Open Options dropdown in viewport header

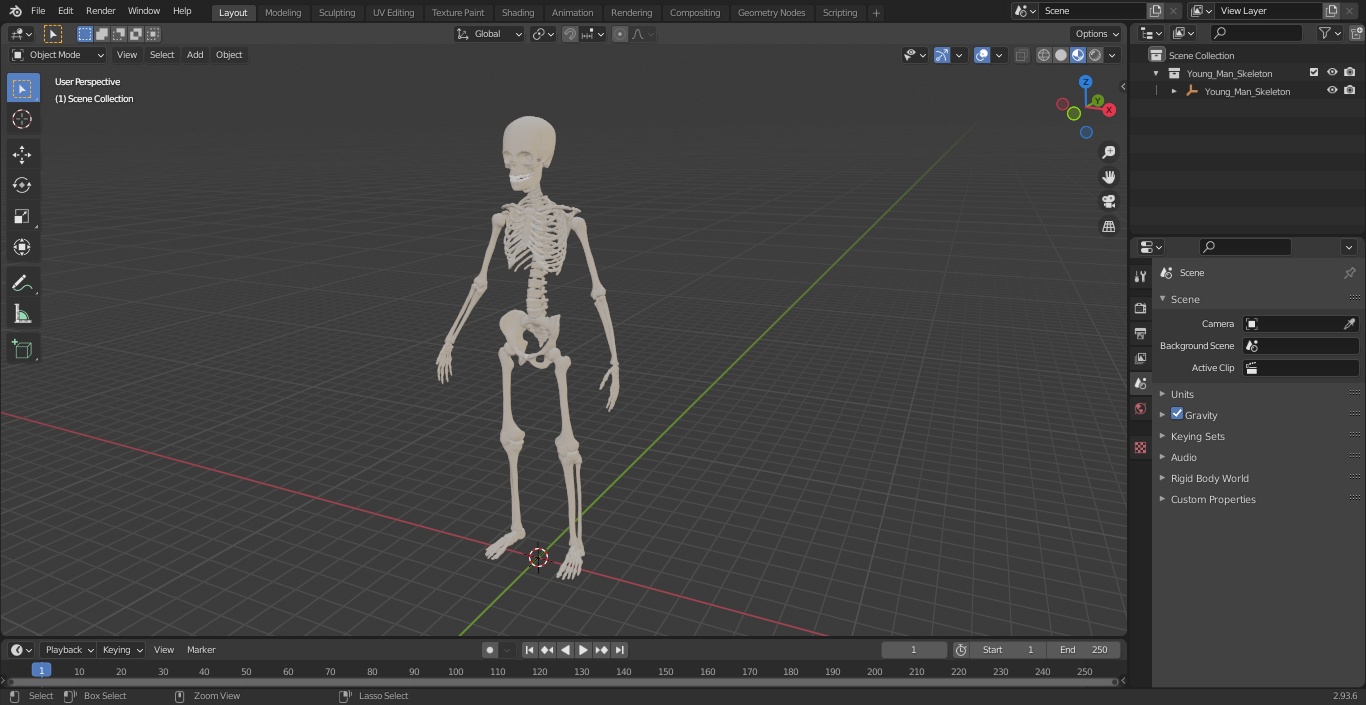1098,34
